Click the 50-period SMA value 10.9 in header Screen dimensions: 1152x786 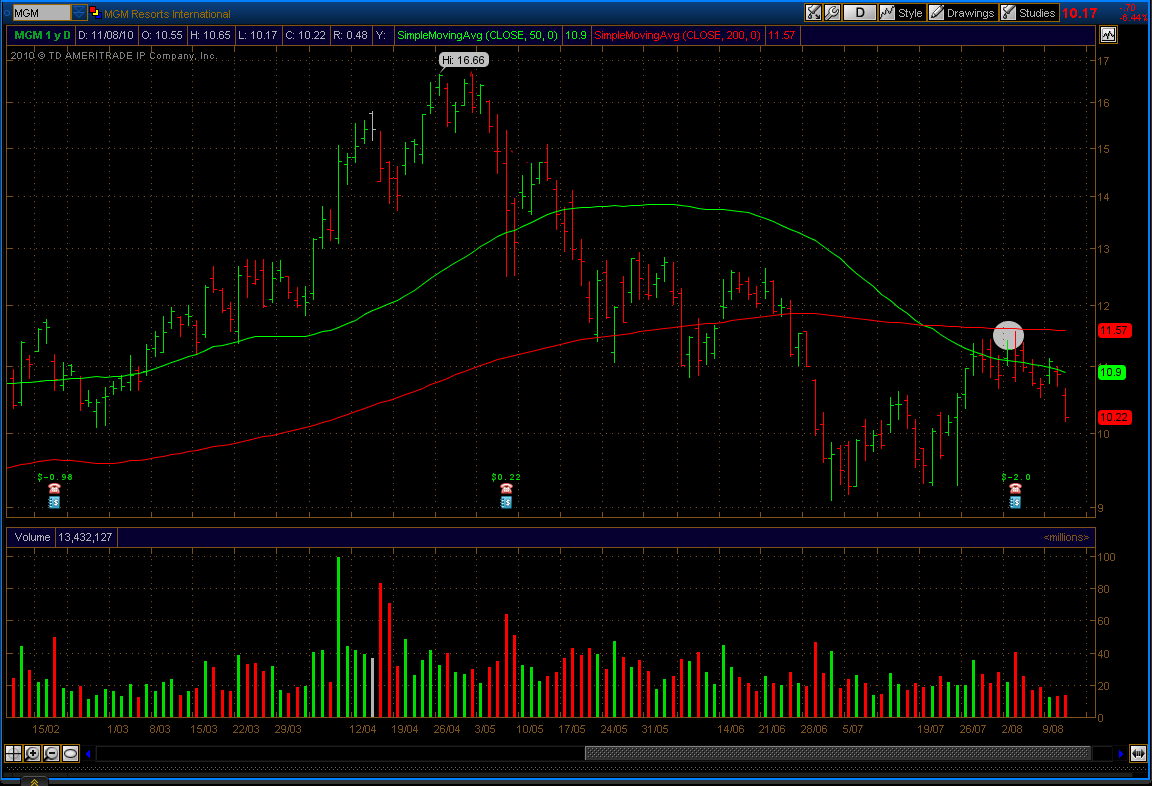[576, 35]
